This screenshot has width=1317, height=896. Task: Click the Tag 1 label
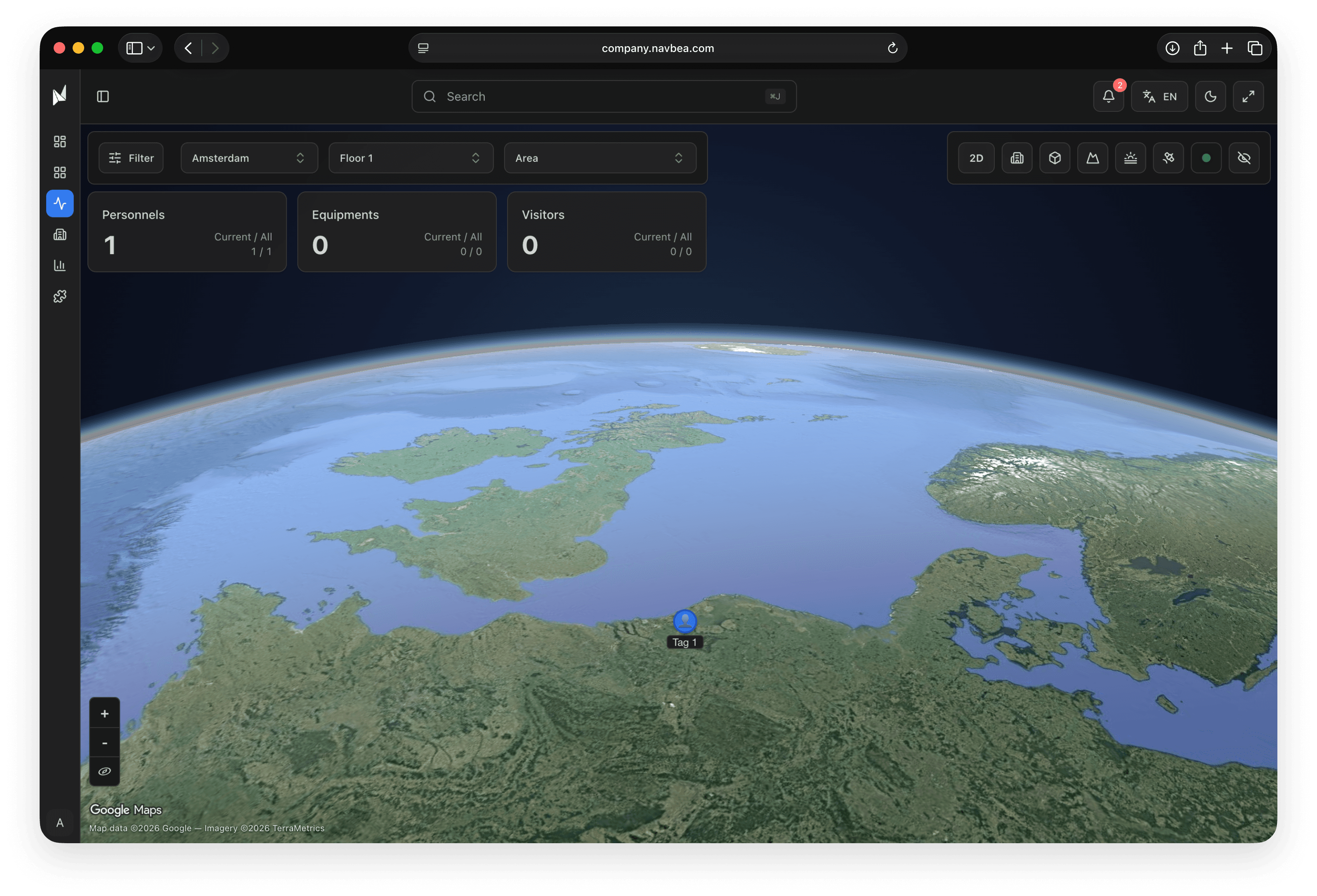point(684,642)
